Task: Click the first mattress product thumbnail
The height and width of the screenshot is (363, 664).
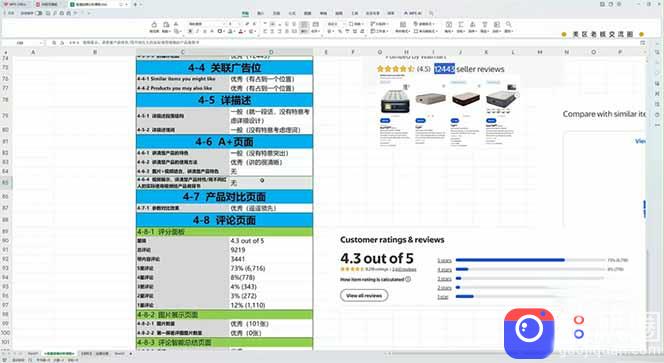Action: pos(395,101)
